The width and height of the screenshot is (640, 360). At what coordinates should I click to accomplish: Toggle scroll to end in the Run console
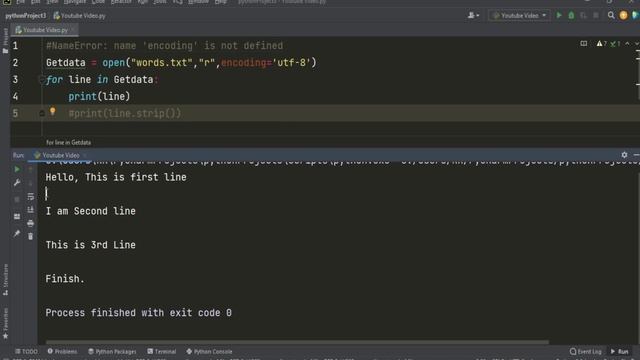click(31, 210)
